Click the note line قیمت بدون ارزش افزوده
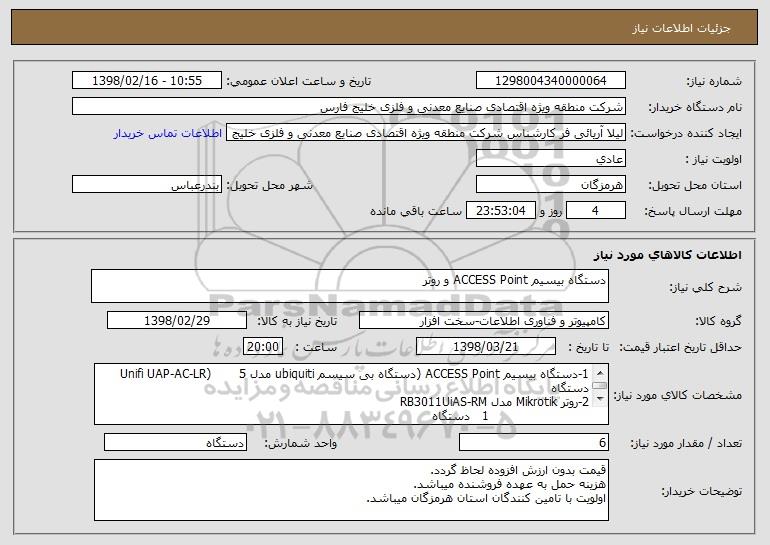The height and width of the screenshot is (545, 770). 519,470
